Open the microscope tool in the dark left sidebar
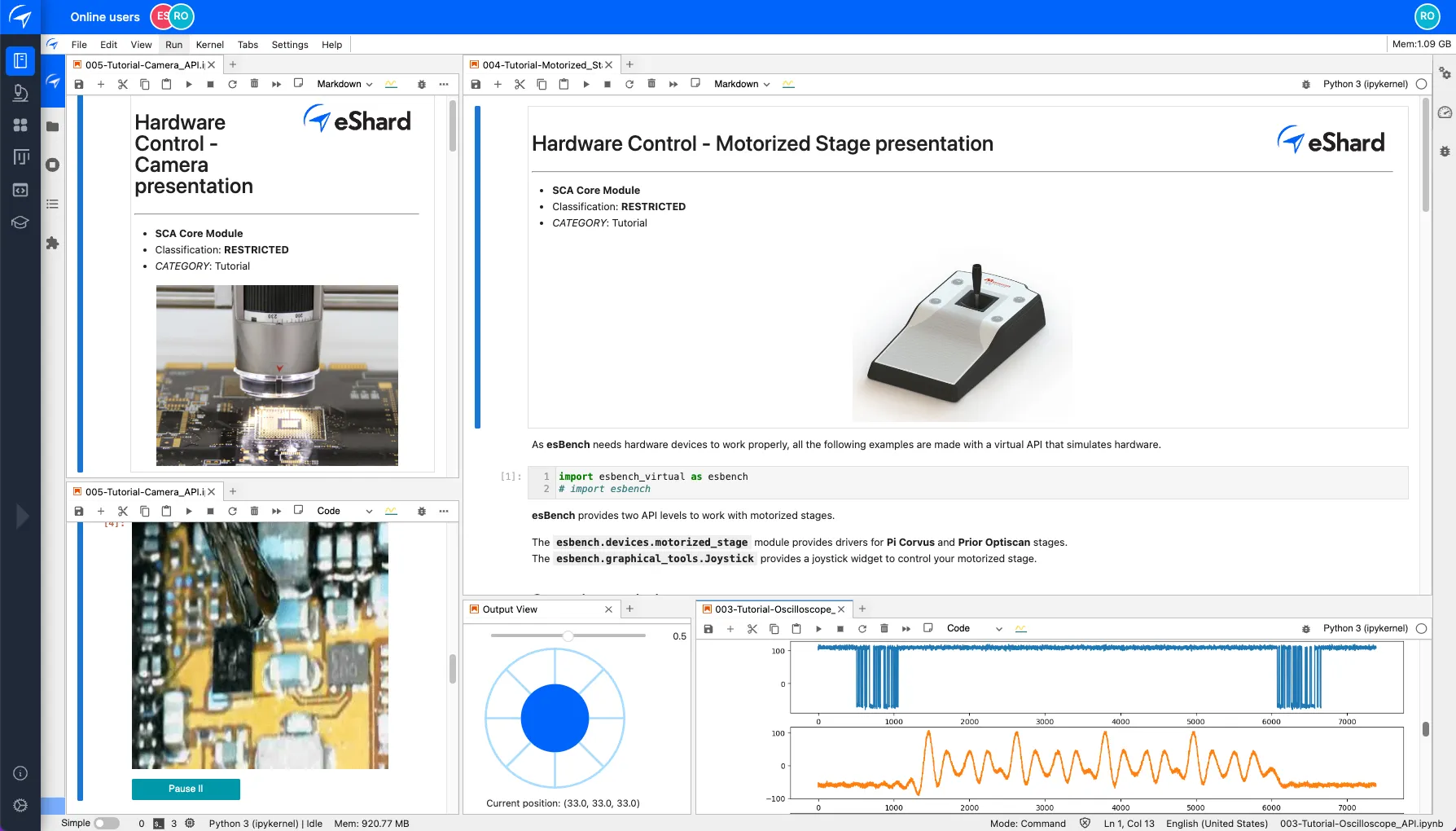The height and width of the screenshot is (831, 1456). click(20, 93)
